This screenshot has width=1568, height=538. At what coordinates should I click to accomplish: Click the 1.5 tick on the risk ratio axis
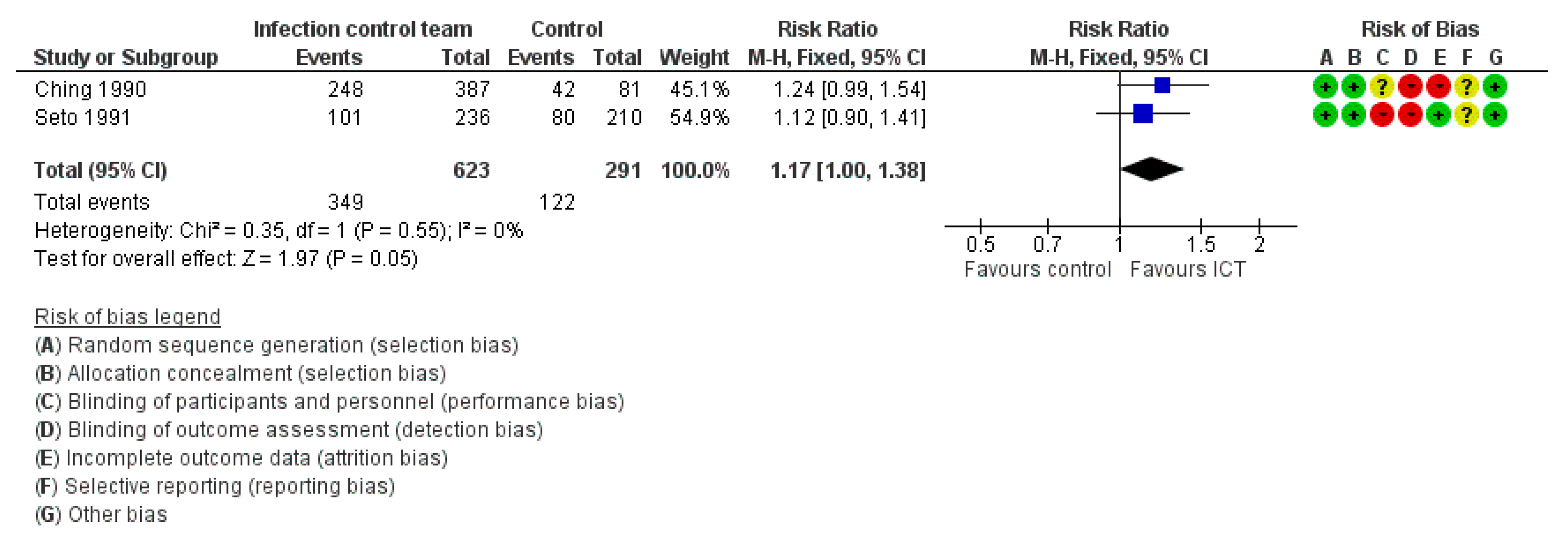pos(1200,244)
